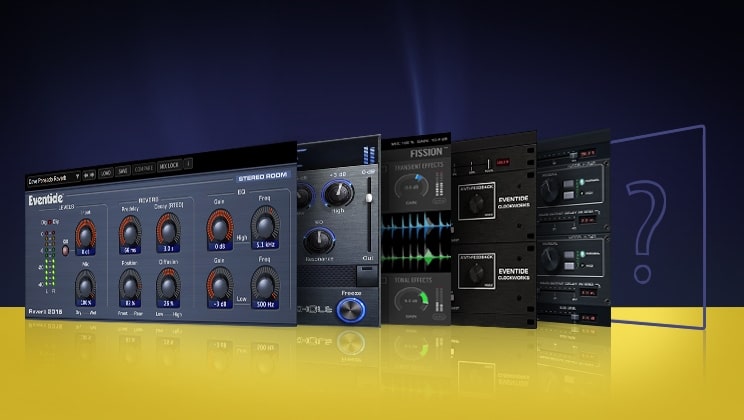Click the waveform display in Fission
The width and height of the screenshot is (744, 420).
click(x=417, y=242)
